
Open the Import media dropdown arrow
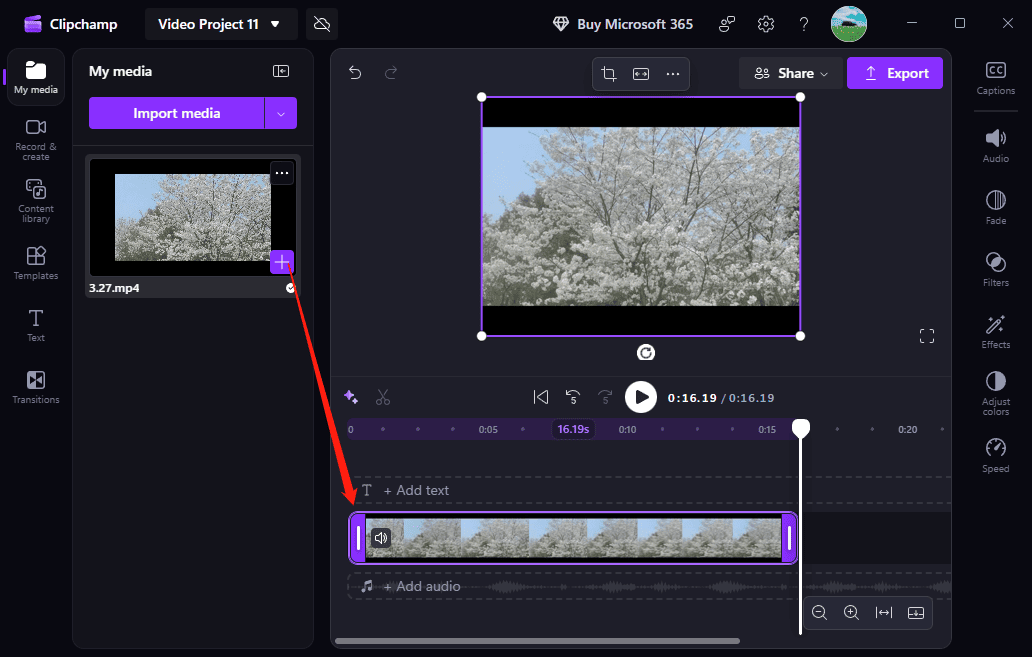(x=281, y=113)
